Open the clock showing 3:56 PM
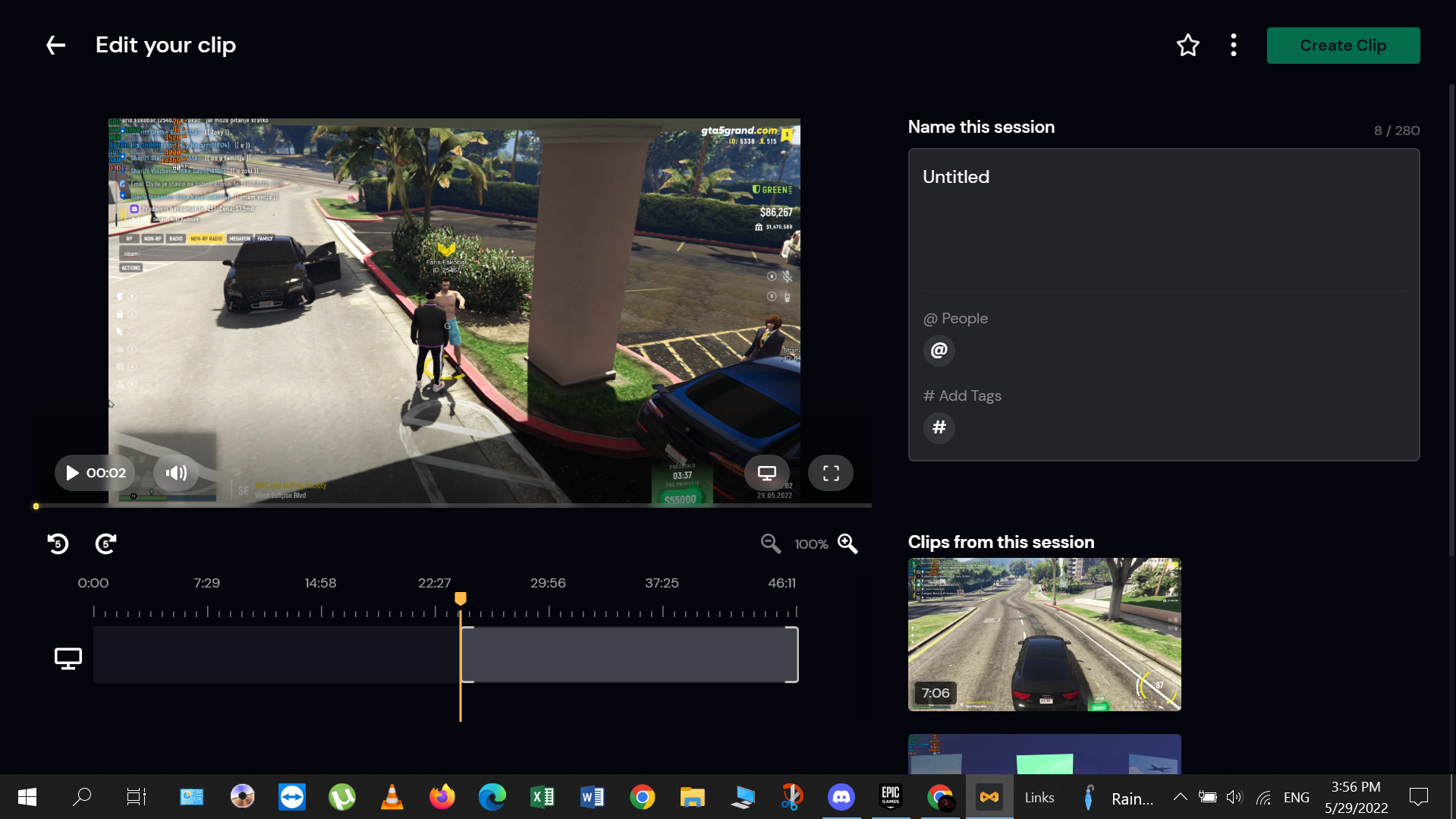 click(x=1356, y=797)
